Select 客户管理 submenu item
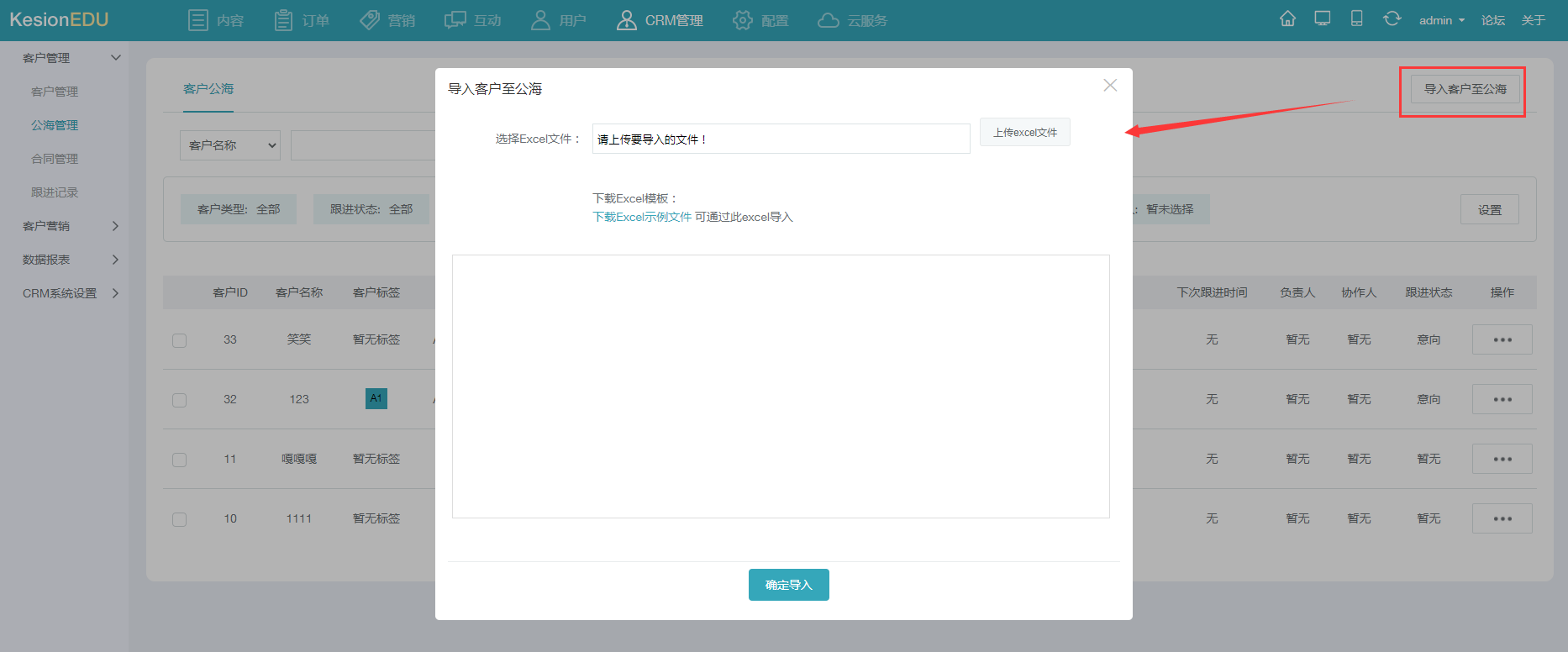The width and height of the screenshot is (1568, 652). tap(55, 92)
